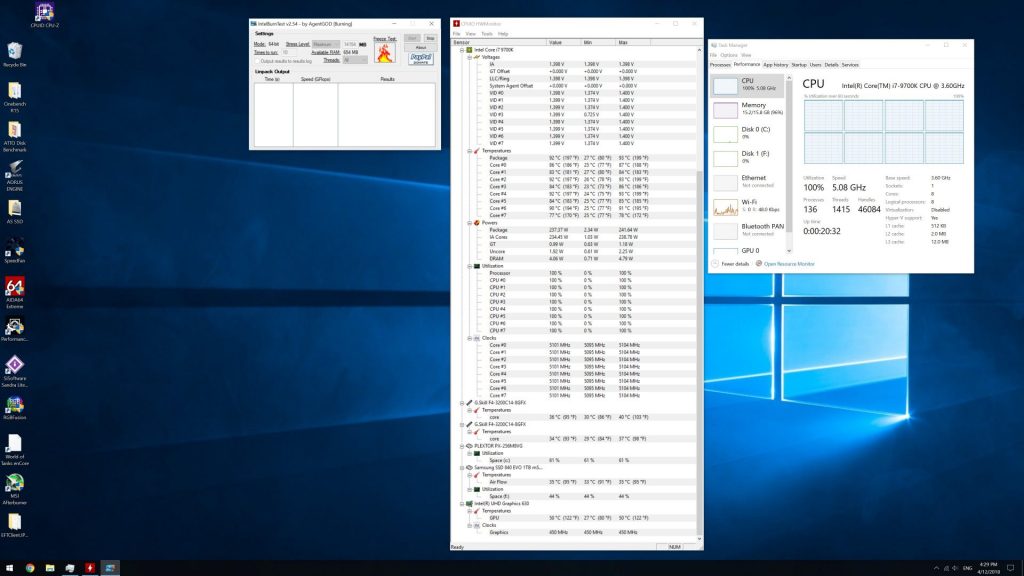1024x576 pixels.
Task: Click the down arrow of Task Manager's sidebar scrollbar
Action: (789, 251)
